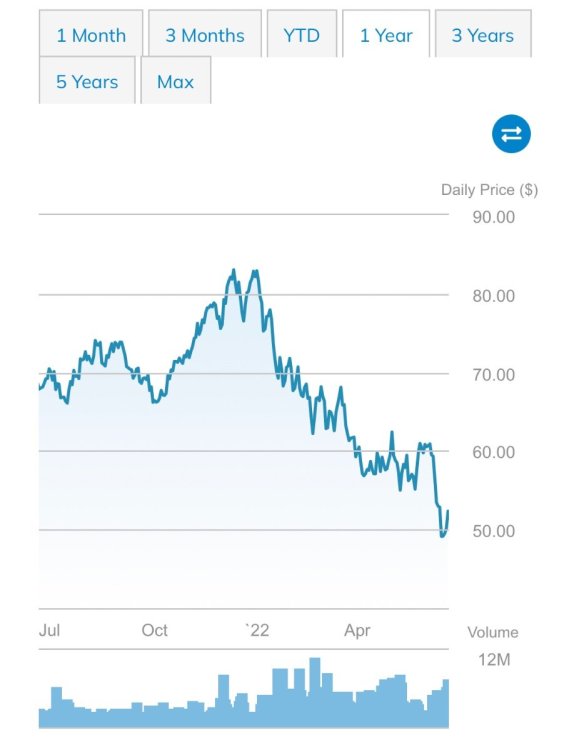
Task: Click the Jul date axis label
Action: click(49, 630)
